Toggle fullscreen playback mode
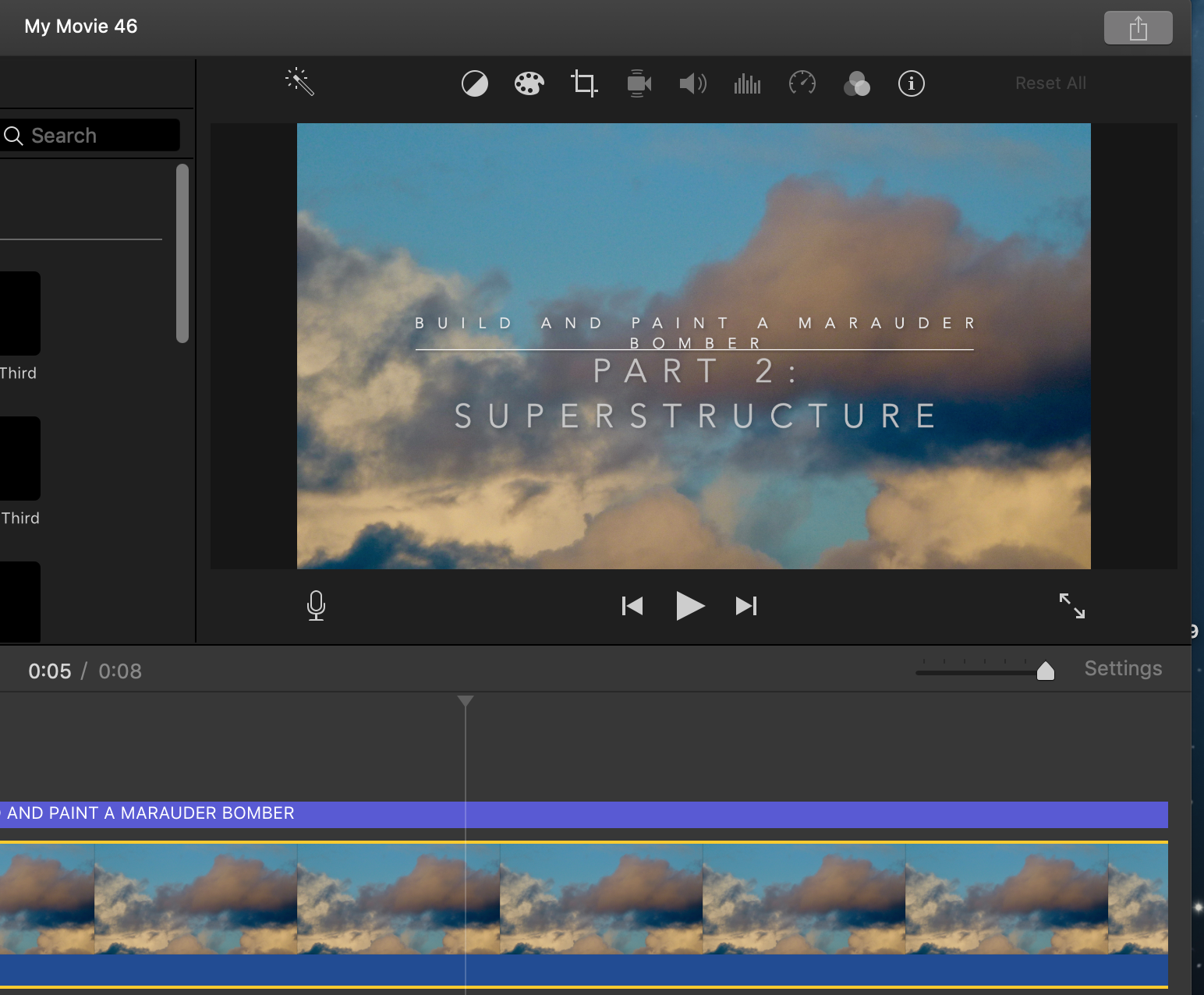 pyautogui.click(x=1072, y=606)
